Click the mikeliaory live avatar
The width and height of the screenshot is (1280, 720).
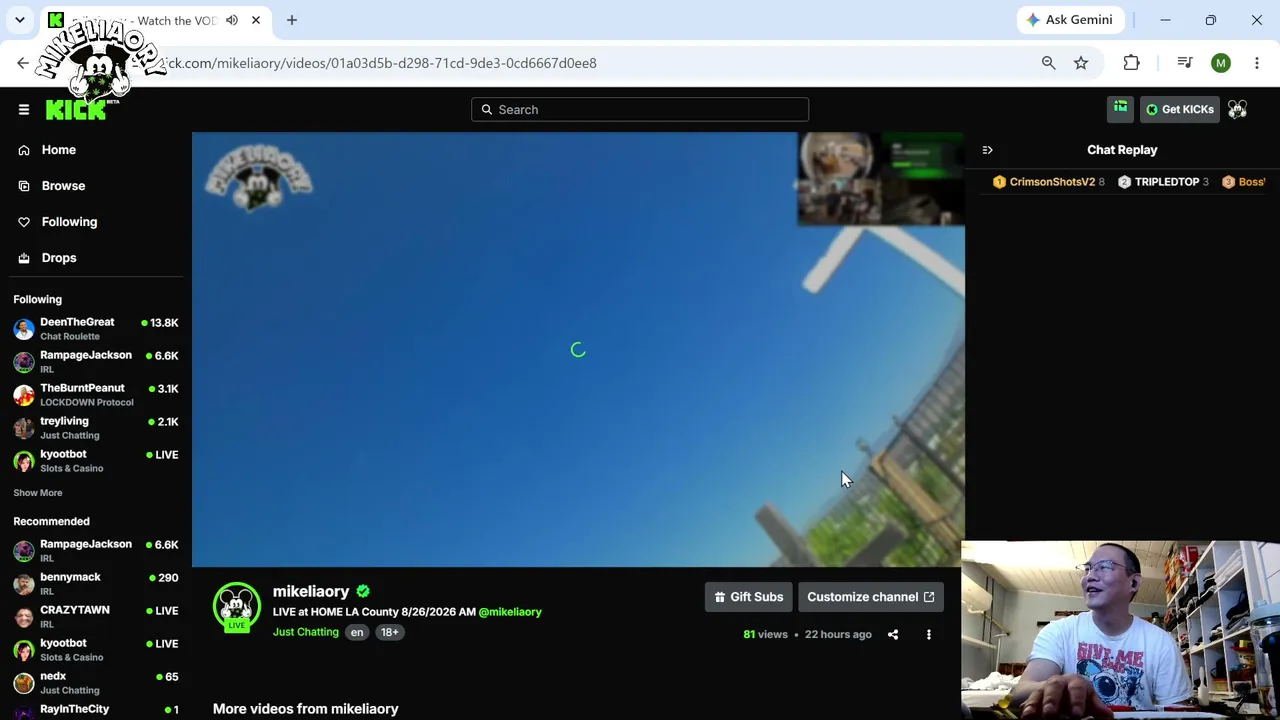(x=237, y=607)
